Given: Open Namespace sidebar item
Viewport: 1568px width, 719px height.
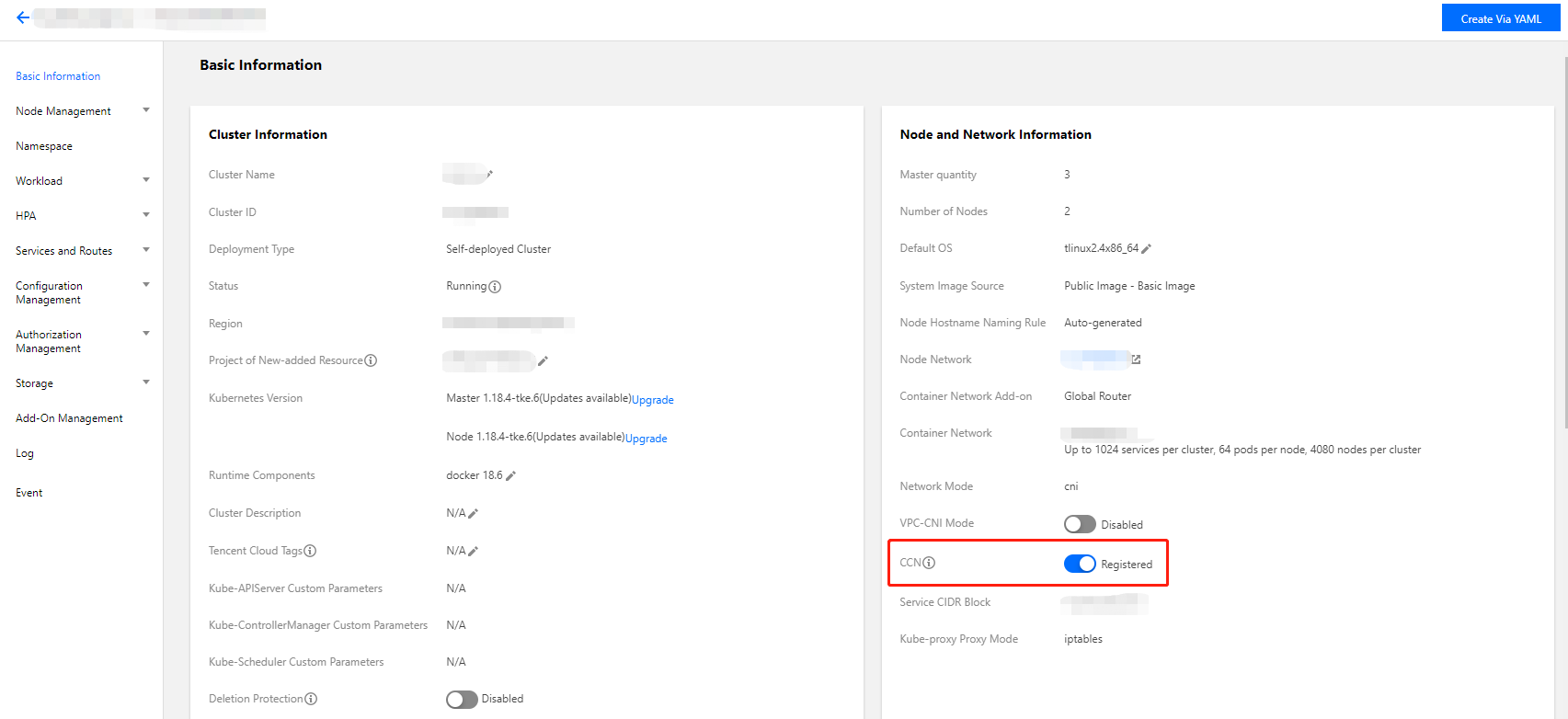Looking at the screenshot, I should pos(44,146).
